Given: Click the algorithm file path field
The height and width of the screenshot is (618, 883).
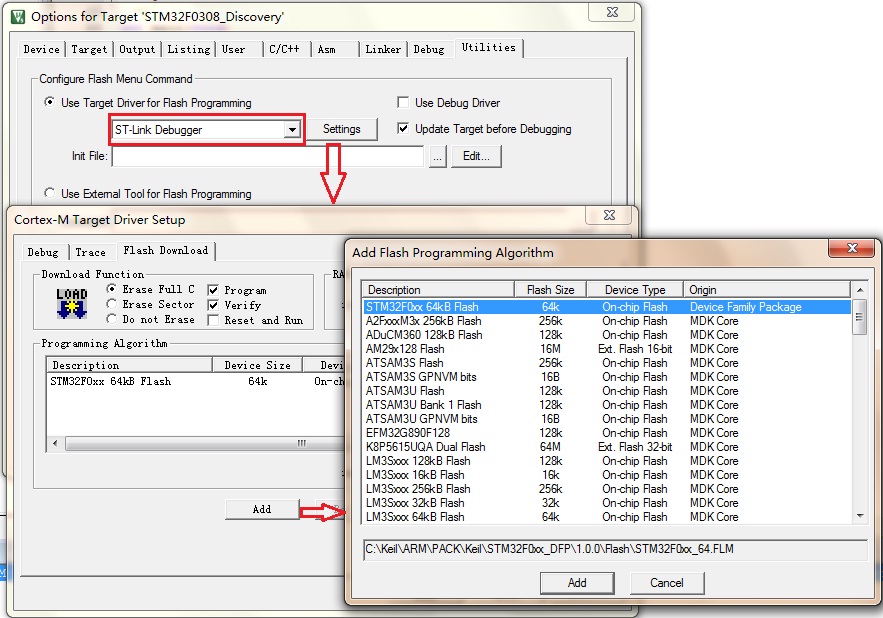Looking at the screenshot, I should pos(615,549).
